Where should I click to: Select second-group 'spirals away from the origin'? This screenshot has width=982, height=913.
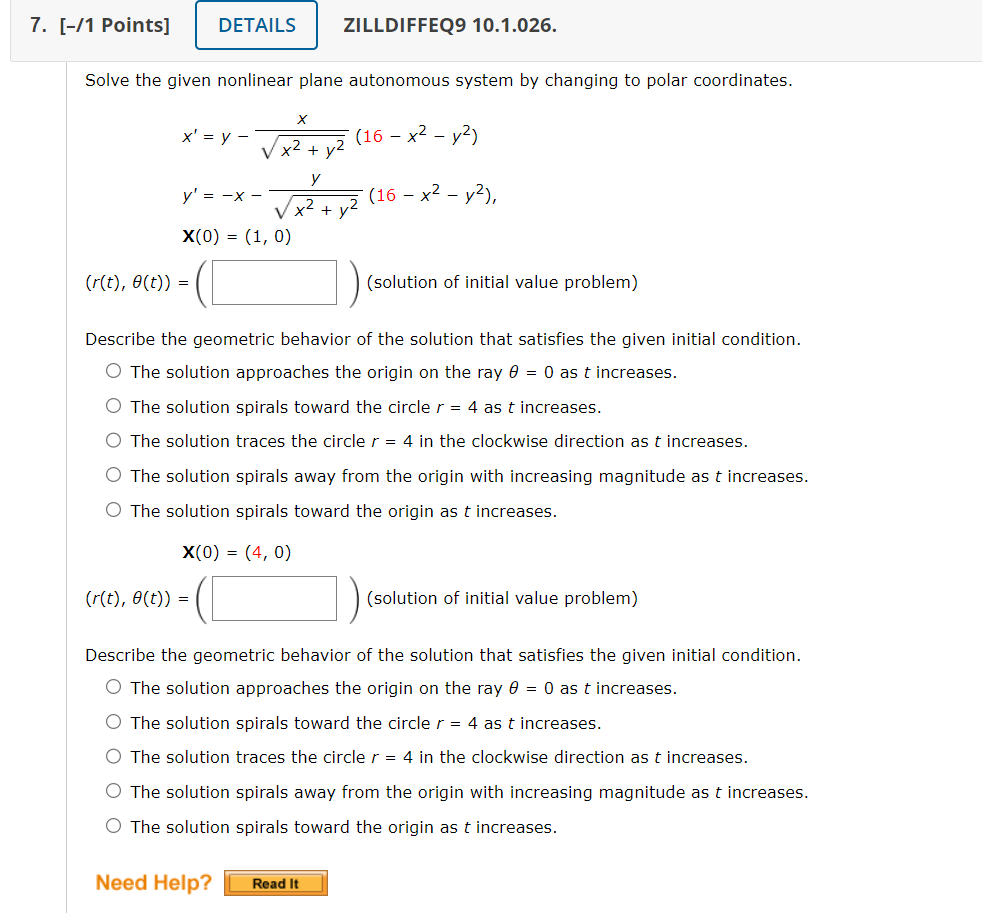113,791
